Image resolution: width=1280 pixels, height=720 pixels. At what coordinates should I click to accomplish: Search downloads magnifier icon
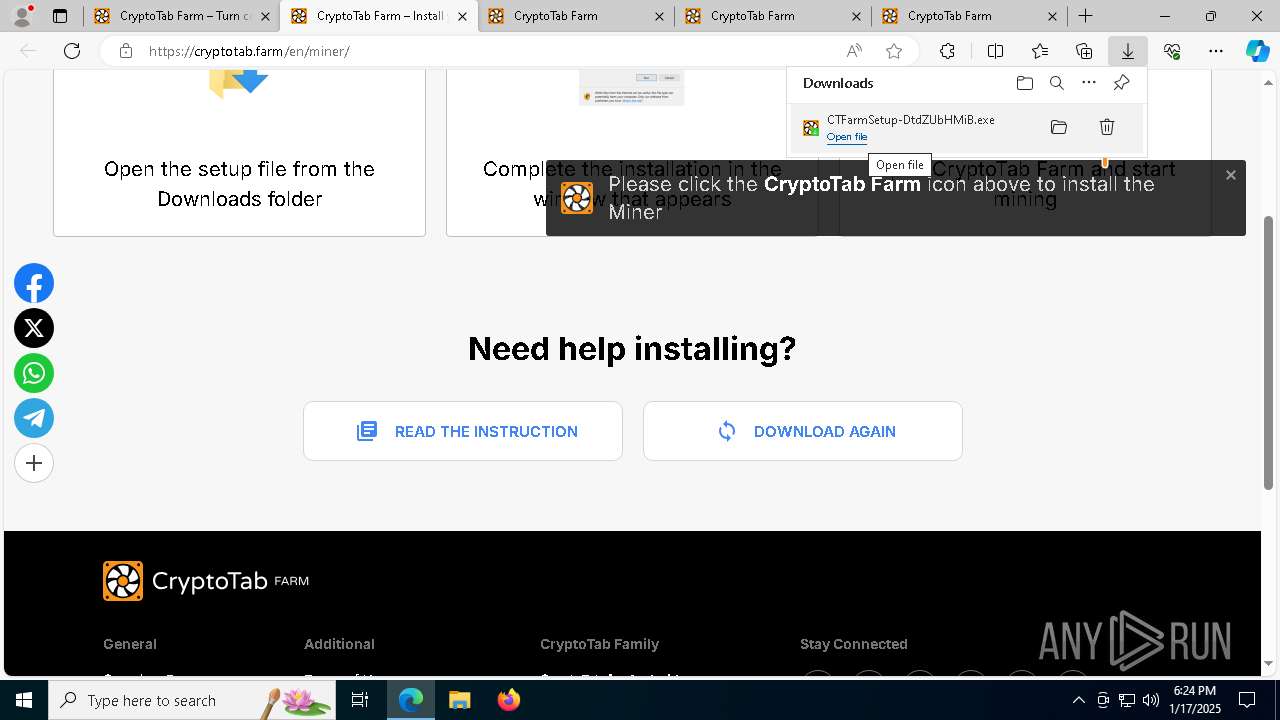click(x=1057, y=83)
